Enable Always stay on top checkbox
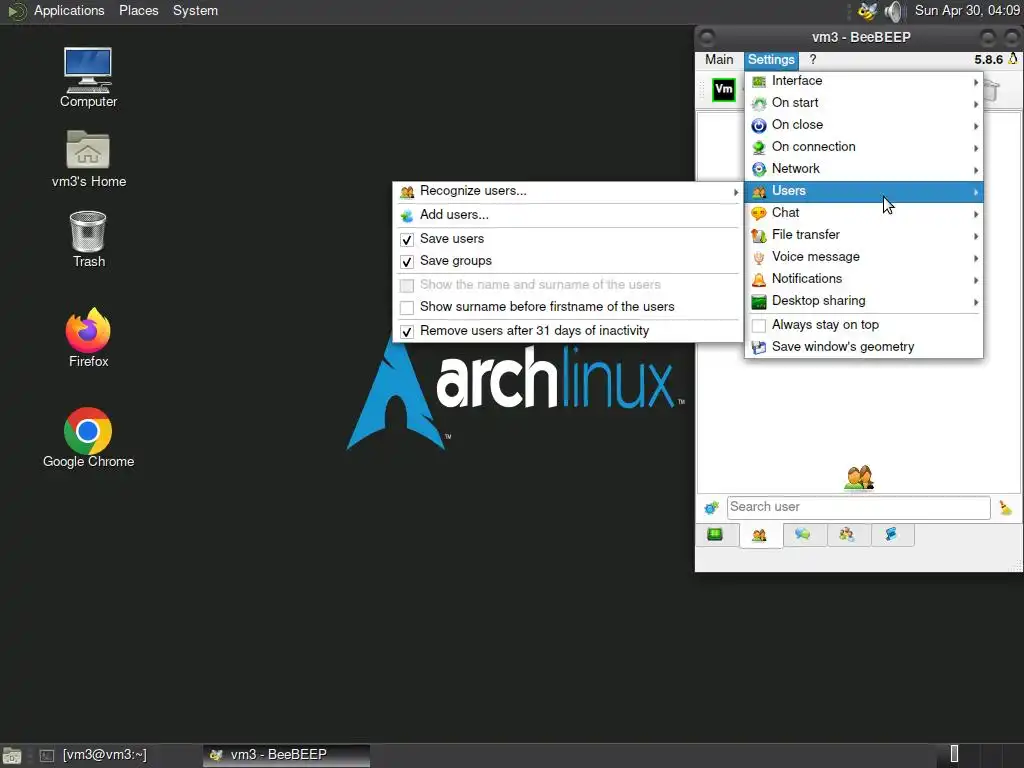This screenshot has height=768, width=1024. (x=759, y=325)
